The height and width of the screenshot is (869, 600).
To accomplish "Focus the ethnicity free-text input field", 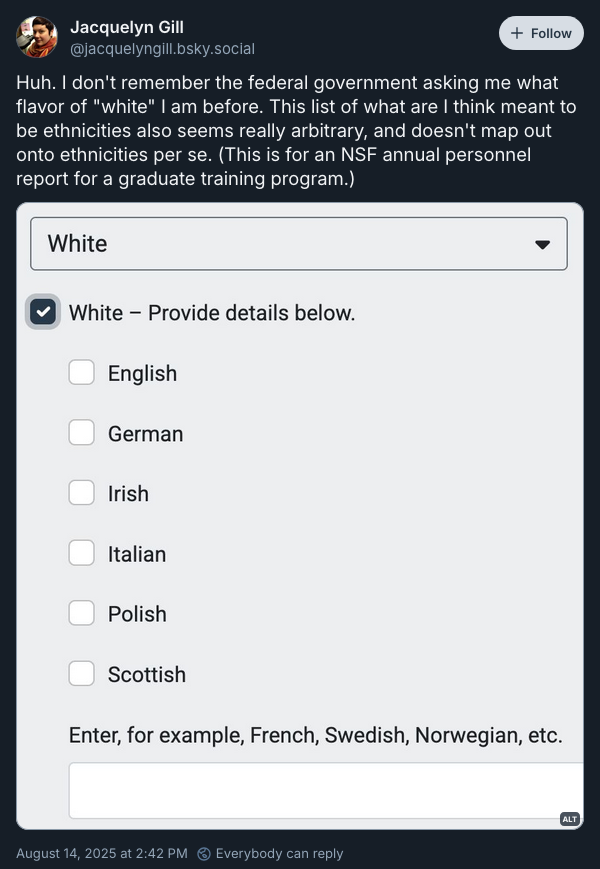I will tap(326, 790).
